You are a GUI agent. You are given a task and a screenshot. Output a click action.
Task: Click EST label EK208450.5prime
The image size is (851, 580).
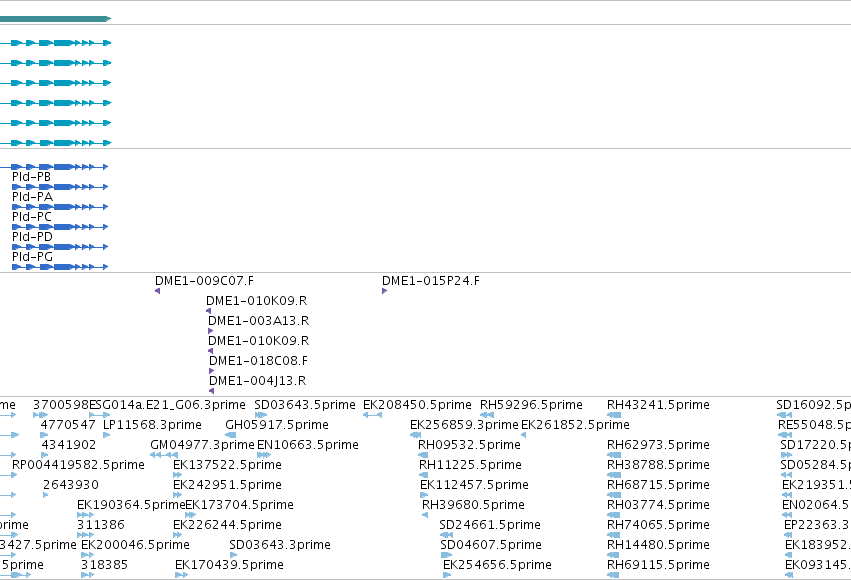tap(417, 405)
